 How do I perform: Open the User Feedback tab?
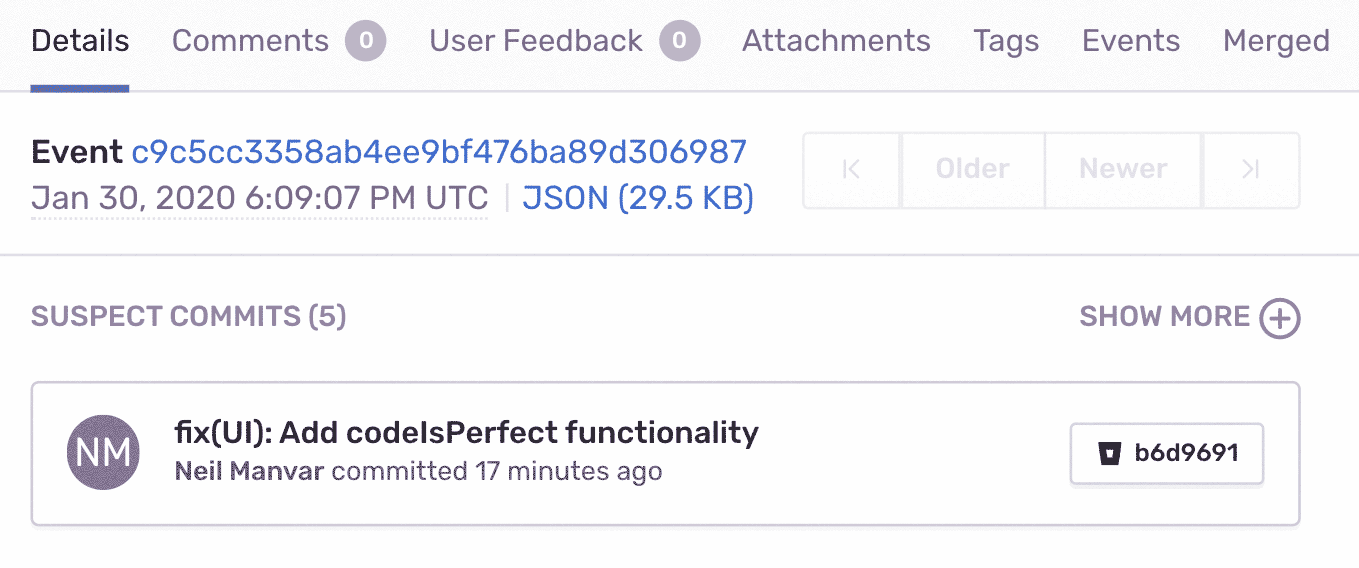click(x=535, y=41)
